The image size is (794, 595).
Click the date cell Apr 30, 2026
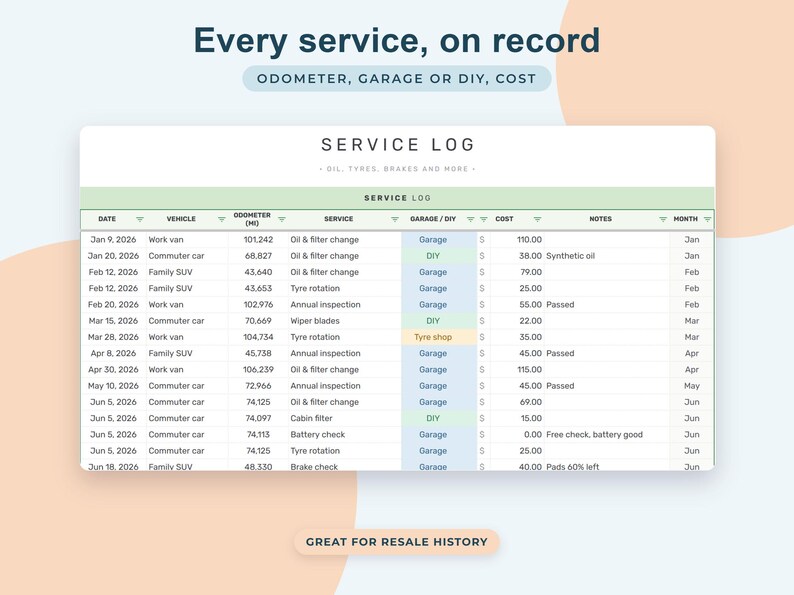[x=113, y=369]
